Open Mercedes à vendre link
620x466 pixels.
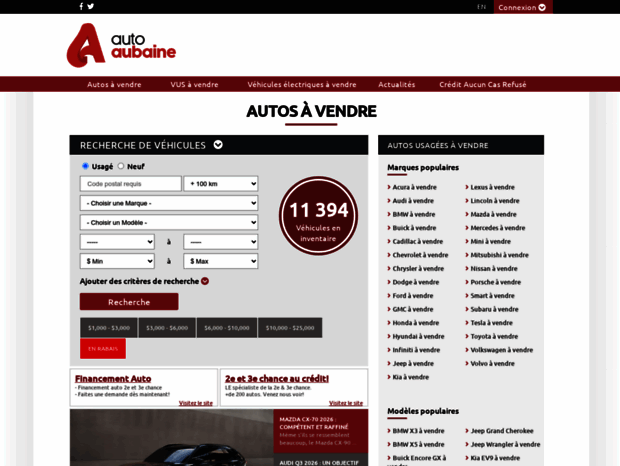(x=497, y=228)
